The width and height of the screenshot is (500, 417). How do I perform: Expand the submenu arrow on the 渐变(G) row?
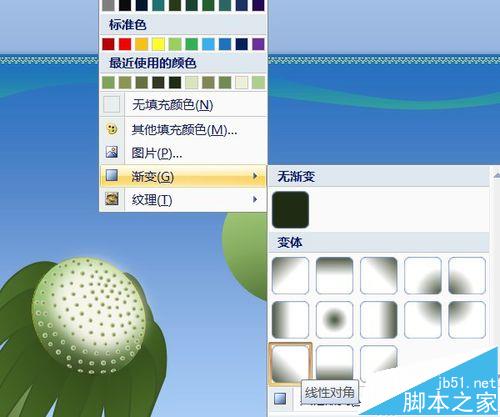[255, 176]
